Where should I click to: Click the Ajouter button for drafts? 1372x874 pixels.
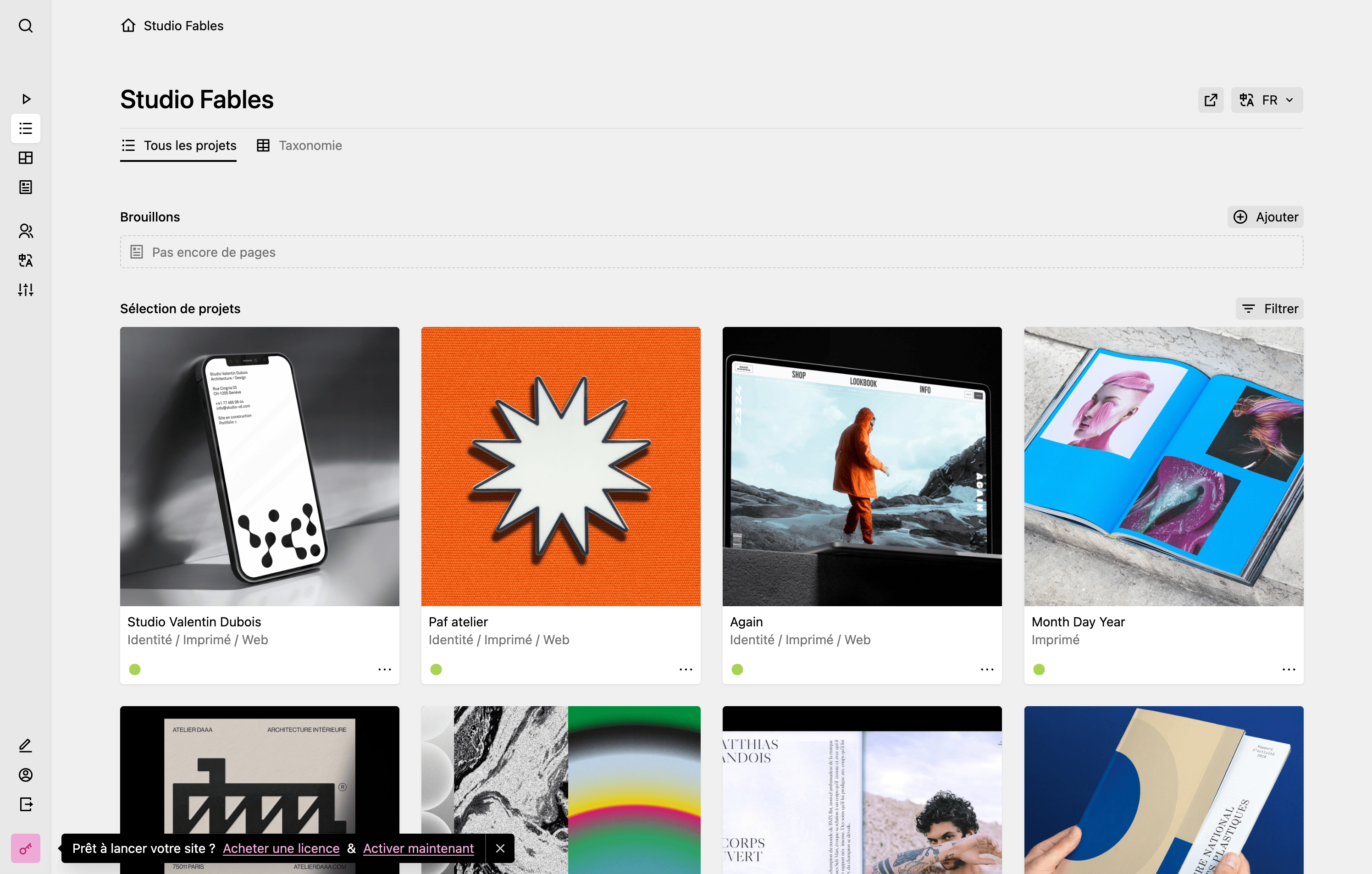tap(1266, 217)
